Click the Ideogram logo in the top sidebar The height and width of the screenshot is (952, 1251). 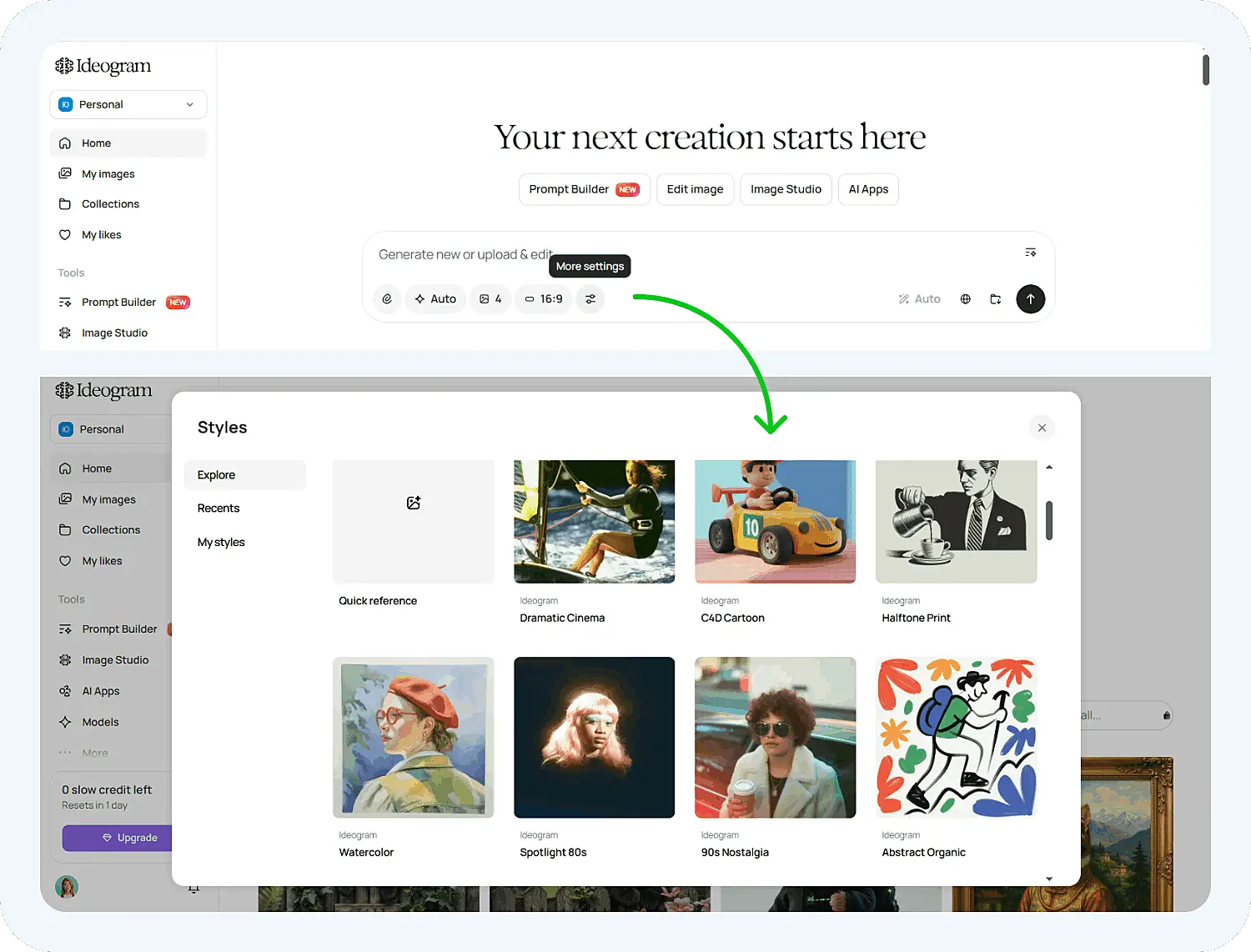[x=103, y=66]
